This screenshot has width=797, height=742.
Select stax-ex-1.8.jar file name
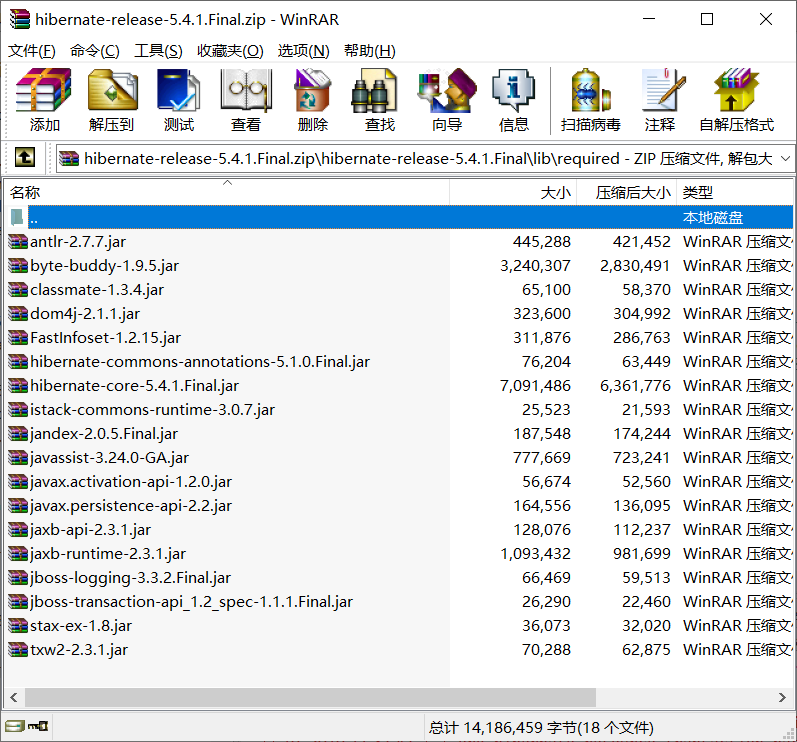point(81,626)
